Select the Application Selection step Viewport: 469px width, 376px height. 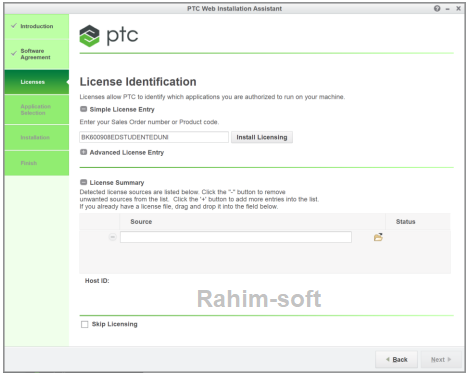(37, 109)
